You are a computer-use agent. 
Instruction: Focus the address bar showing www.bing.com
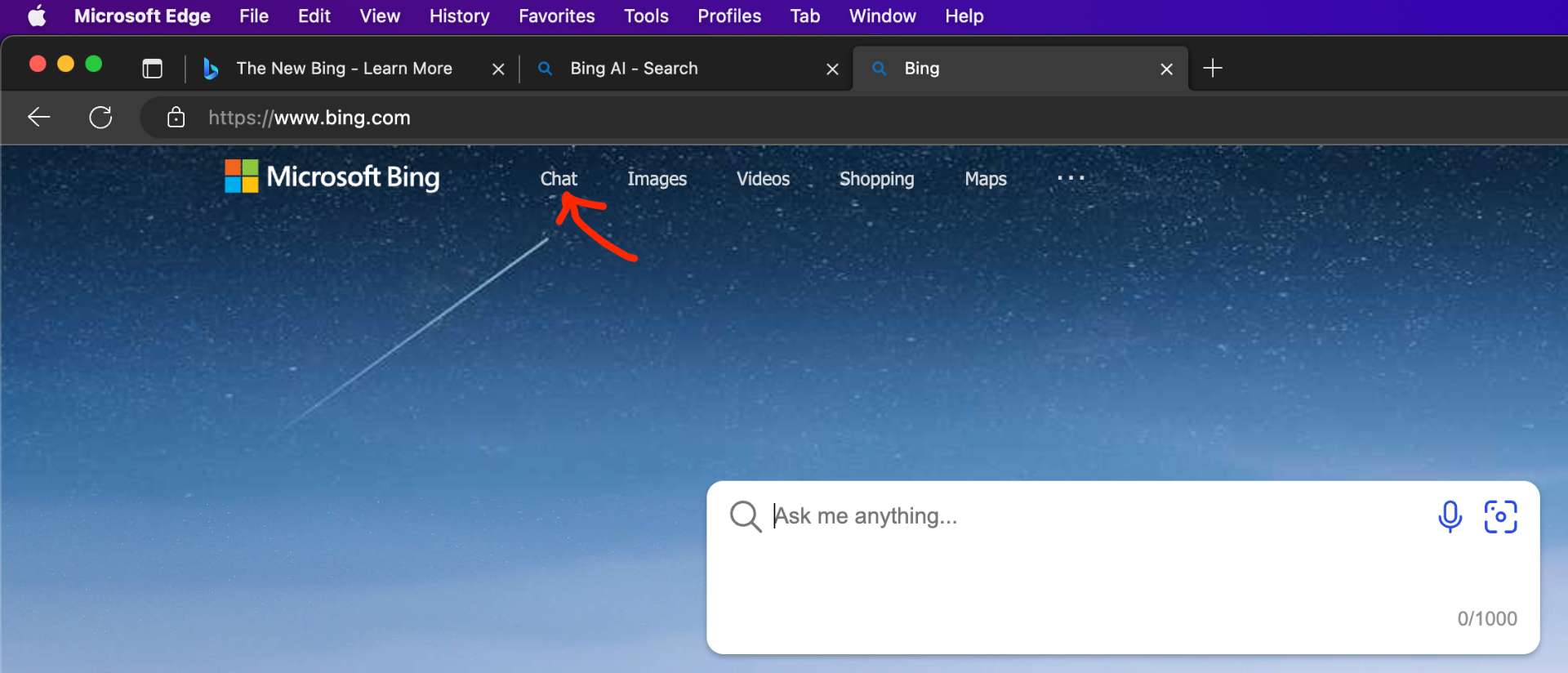(853, 118)
